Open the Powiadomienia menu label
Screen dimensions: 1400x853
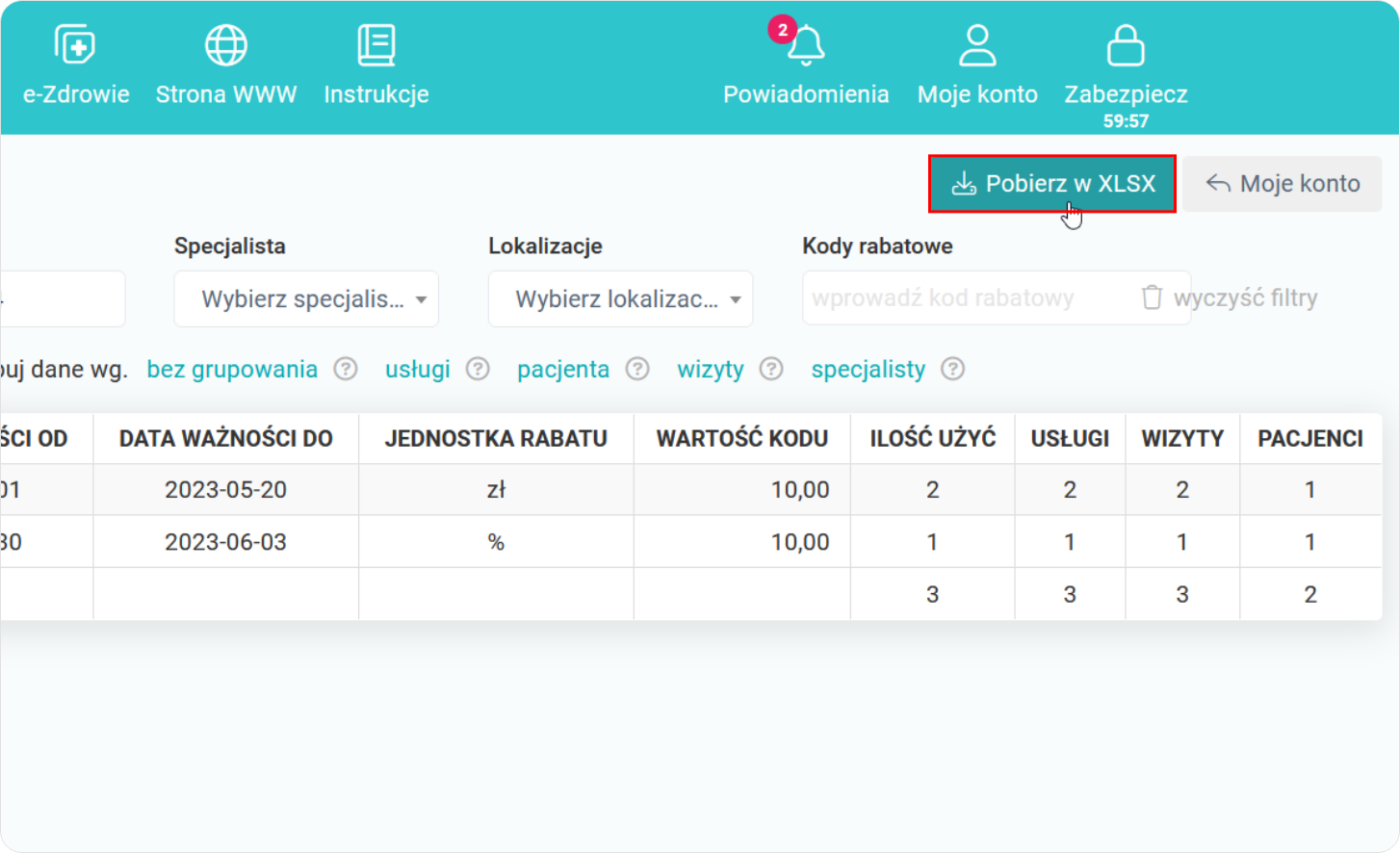[x=806, y=94]
